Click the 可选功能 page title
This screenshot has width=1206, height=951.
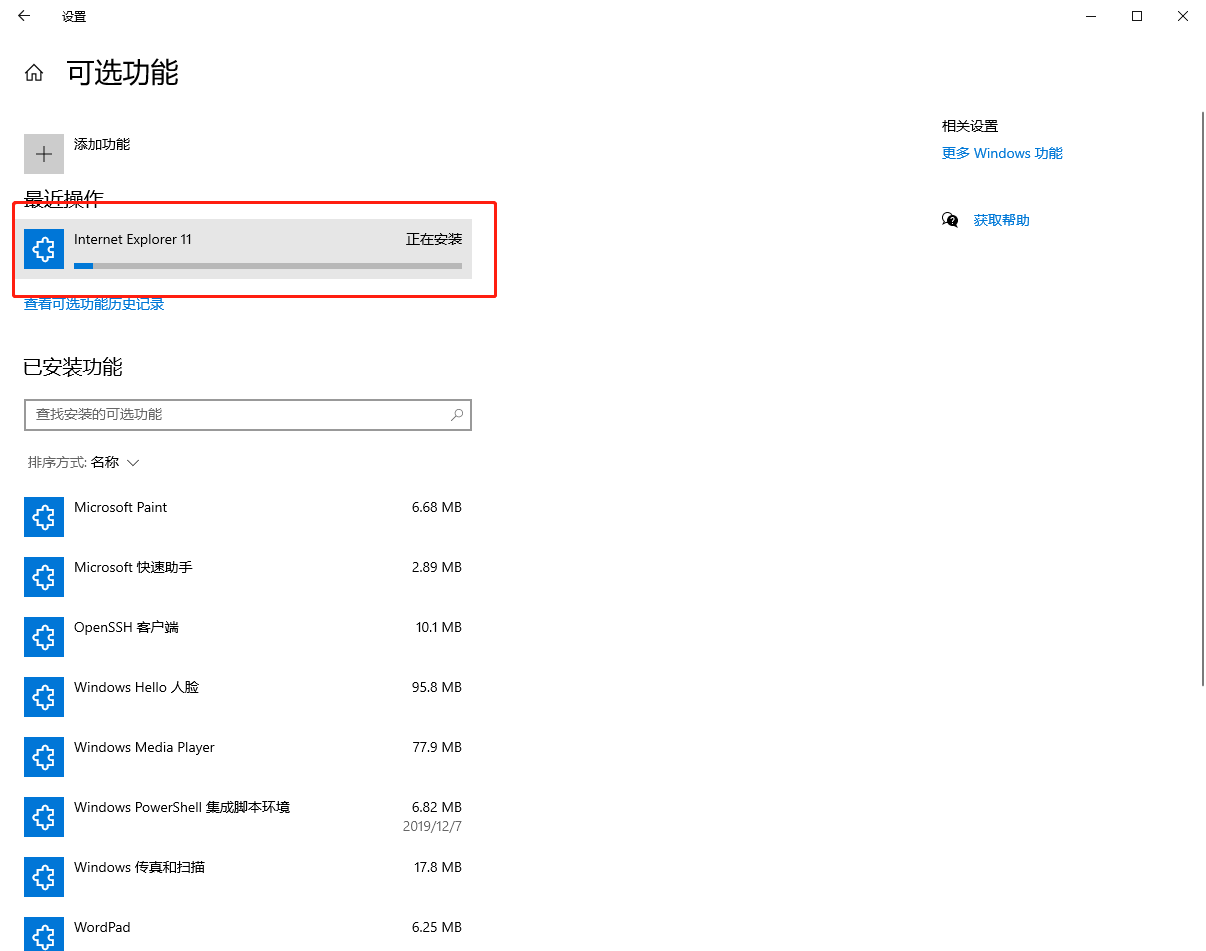point(123,73)
